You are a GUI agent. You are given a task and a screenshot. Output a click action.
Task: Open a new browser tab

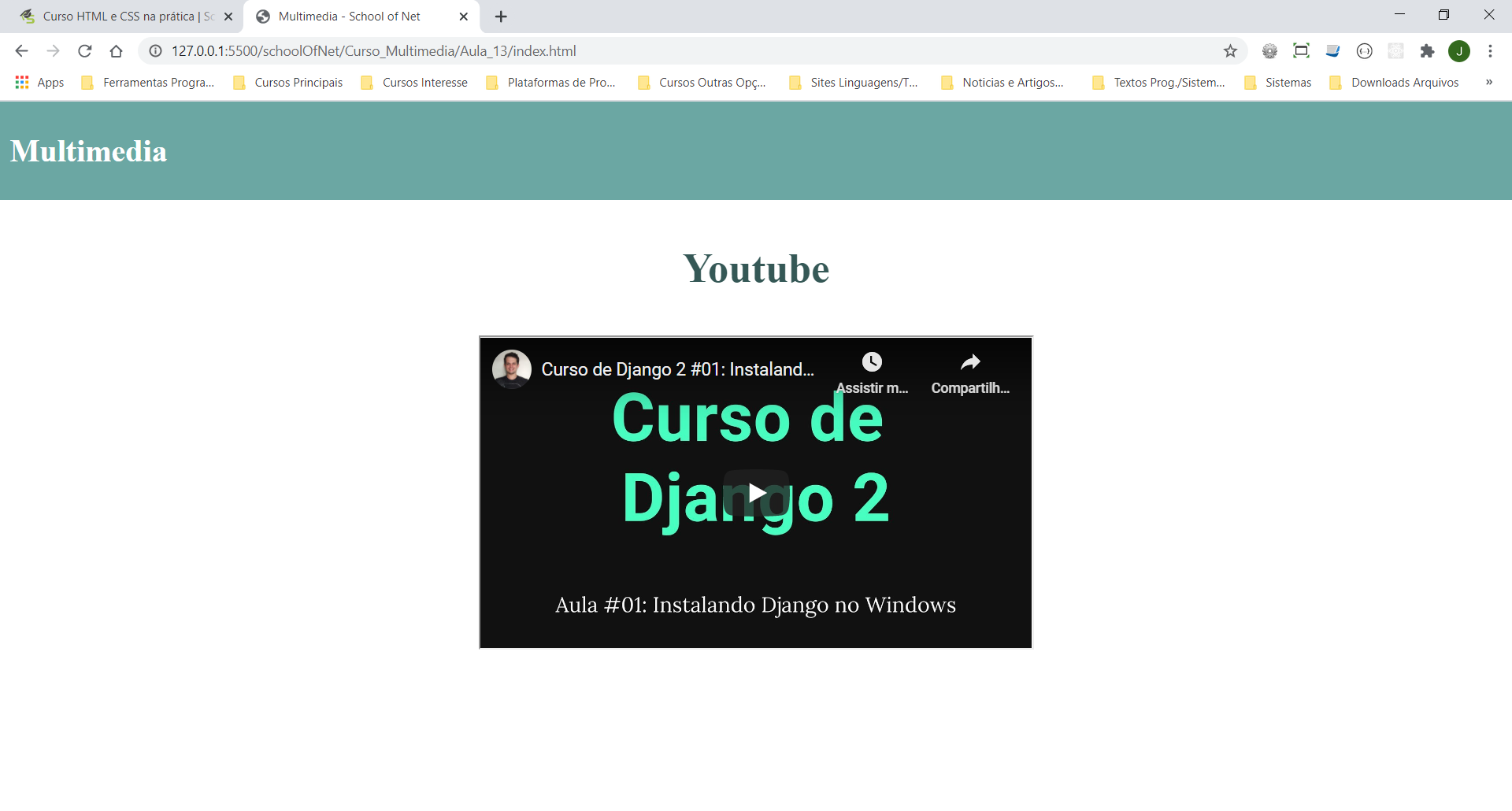pyautogui.click(x=501, y=17)
